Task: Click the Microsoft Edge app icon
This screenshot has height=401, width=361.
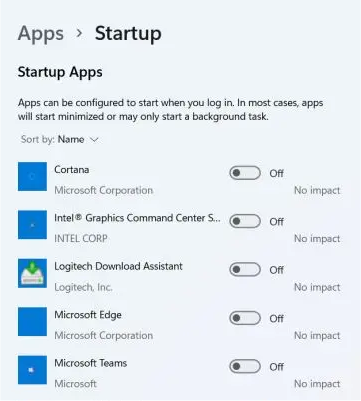Action: point(32,322)
